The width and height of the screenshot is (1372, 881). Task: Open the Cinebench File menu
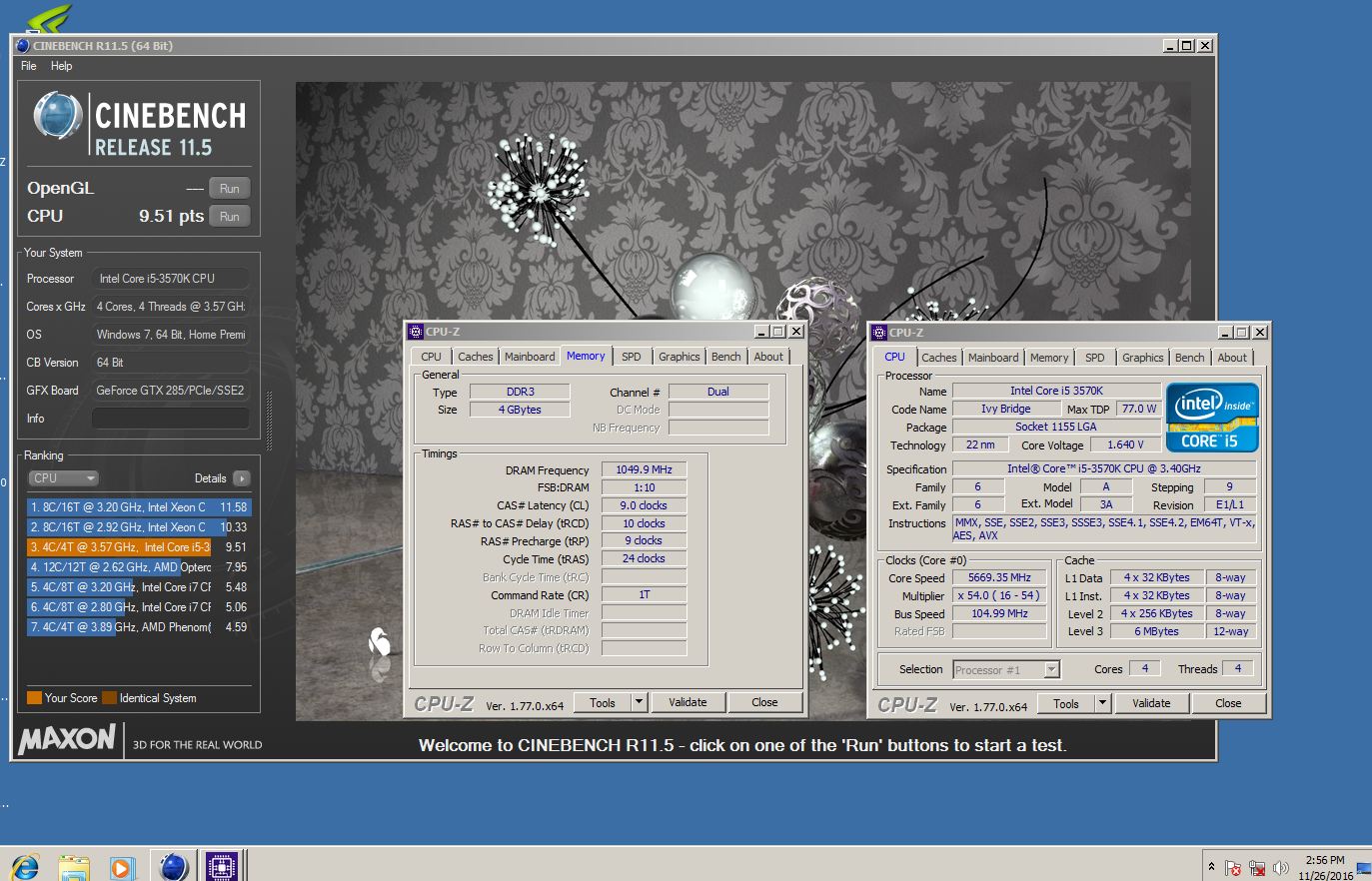[x=28, y=66]
